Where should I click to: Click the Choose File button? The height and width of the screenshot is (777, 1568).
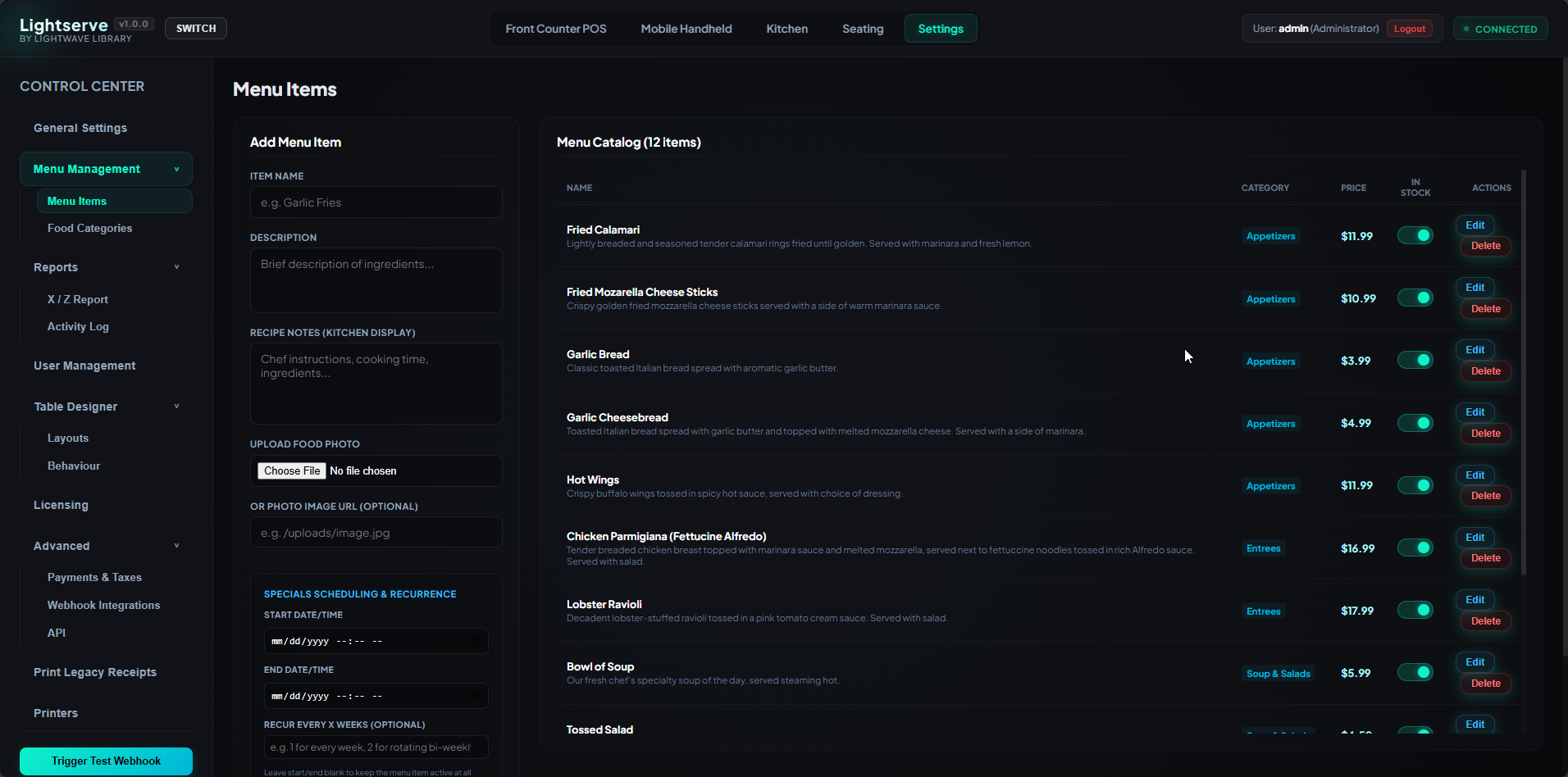click(292, 470)
